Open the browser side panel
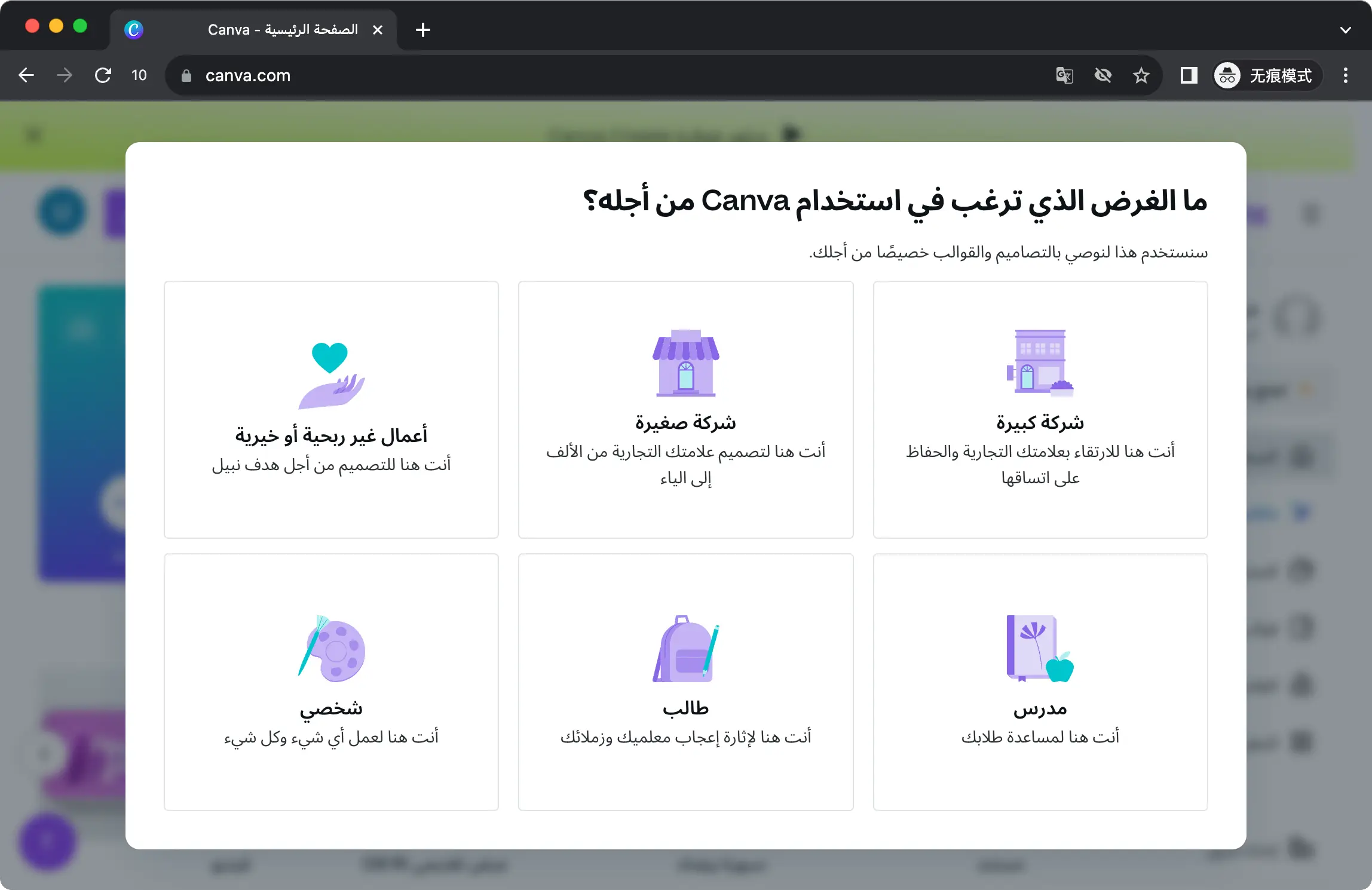This screenshot has height=890, width=1372. point(1189,75)
